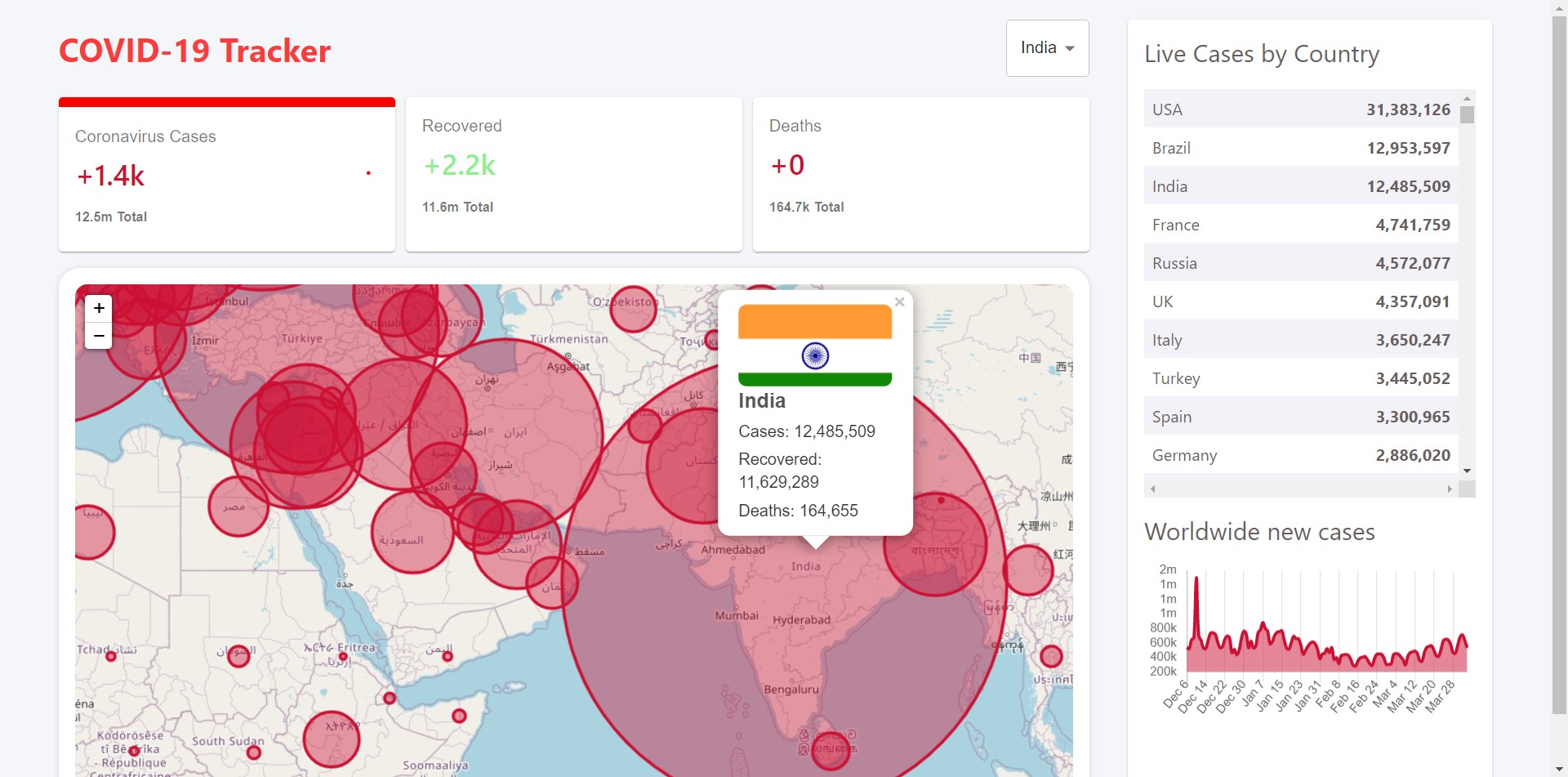Click the Brazil row in country table
Viewport: 1568px width, 777px height.
[x=1301, y=148]
